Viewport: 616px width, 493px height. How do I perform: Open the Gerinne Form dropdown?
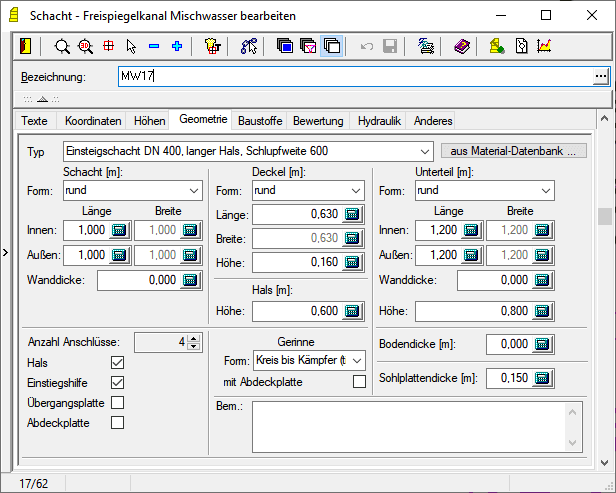click(358, 360)
